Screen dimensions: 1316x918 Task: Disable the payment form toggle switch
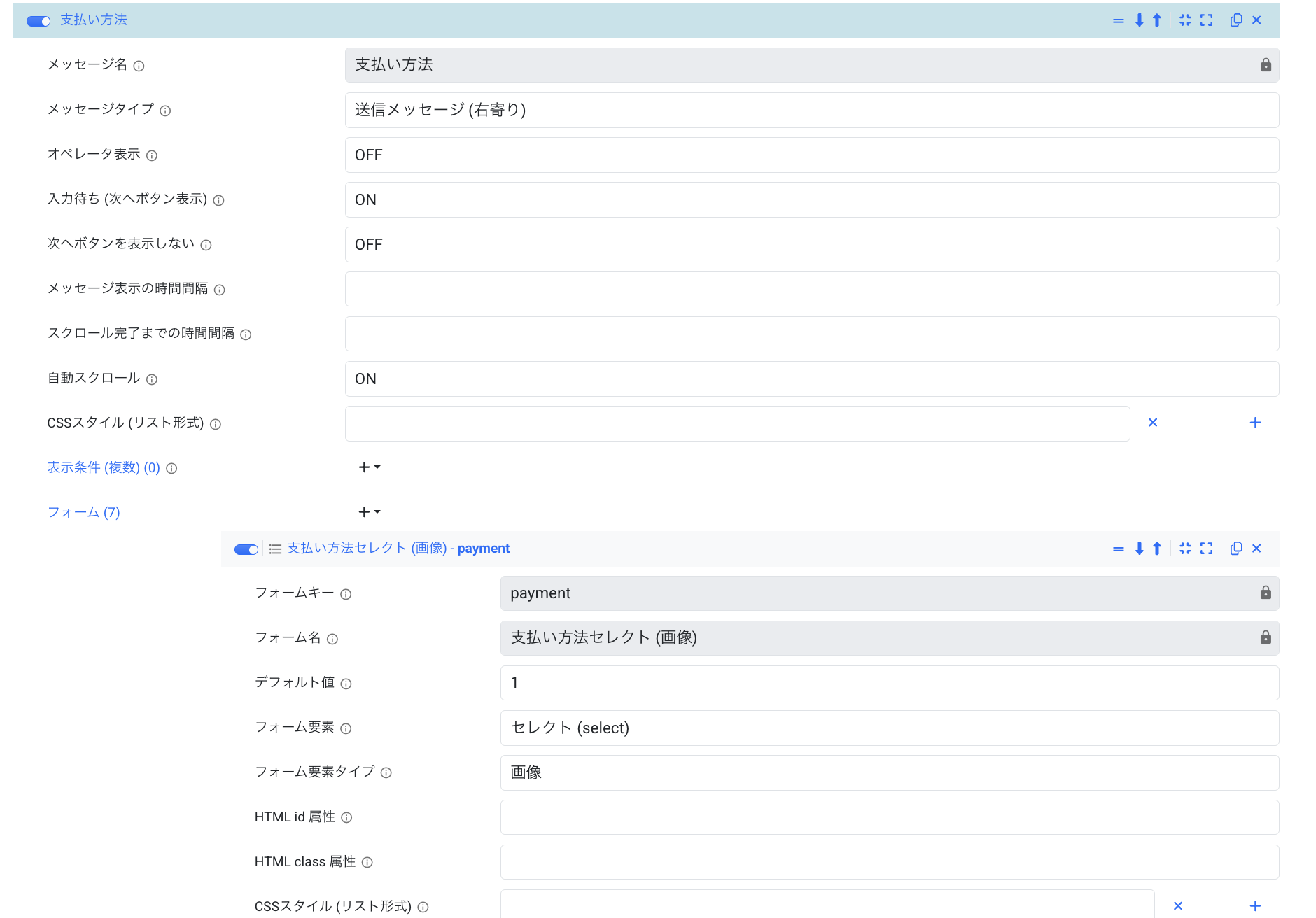click(246, 549)
